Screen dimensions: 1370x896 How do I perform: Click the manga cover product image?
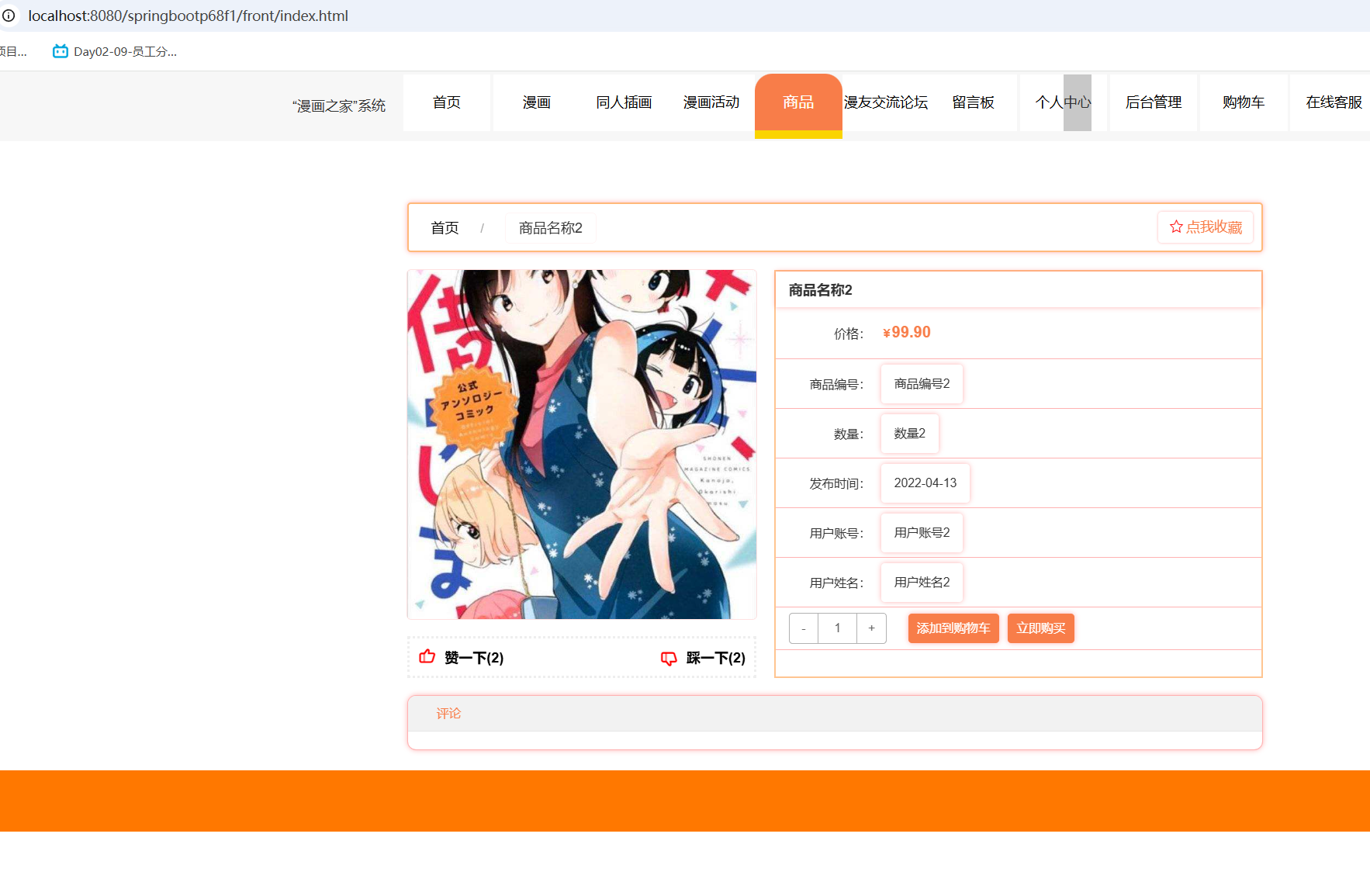click(582, 445)
